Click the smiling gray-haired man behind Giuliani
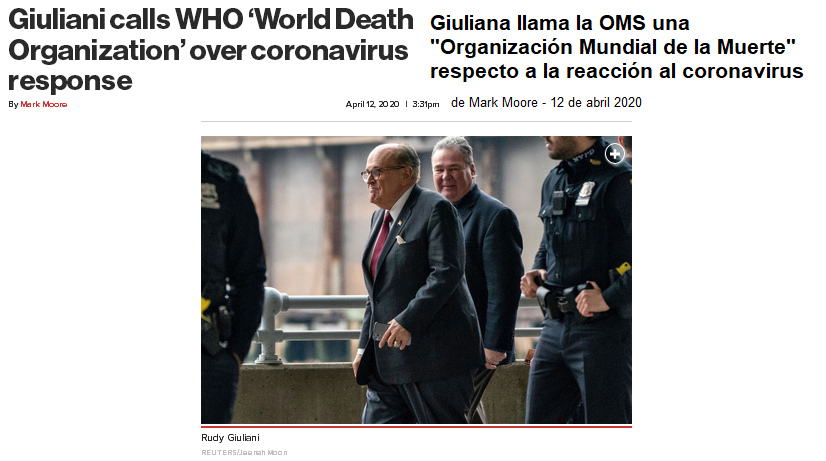This screenshot has width=826, height=461. [x=453, y=169]
